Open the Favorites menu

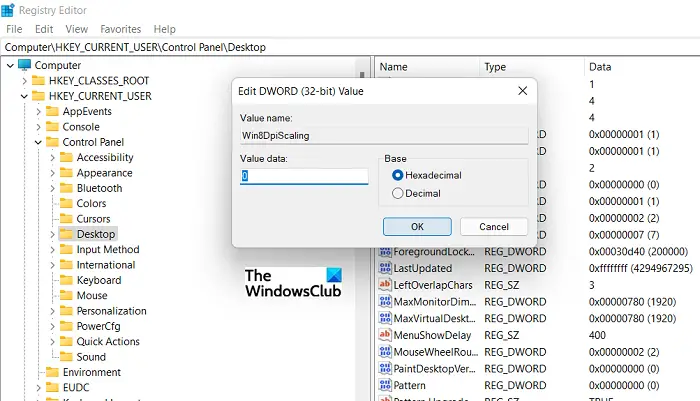coord(121,29)
